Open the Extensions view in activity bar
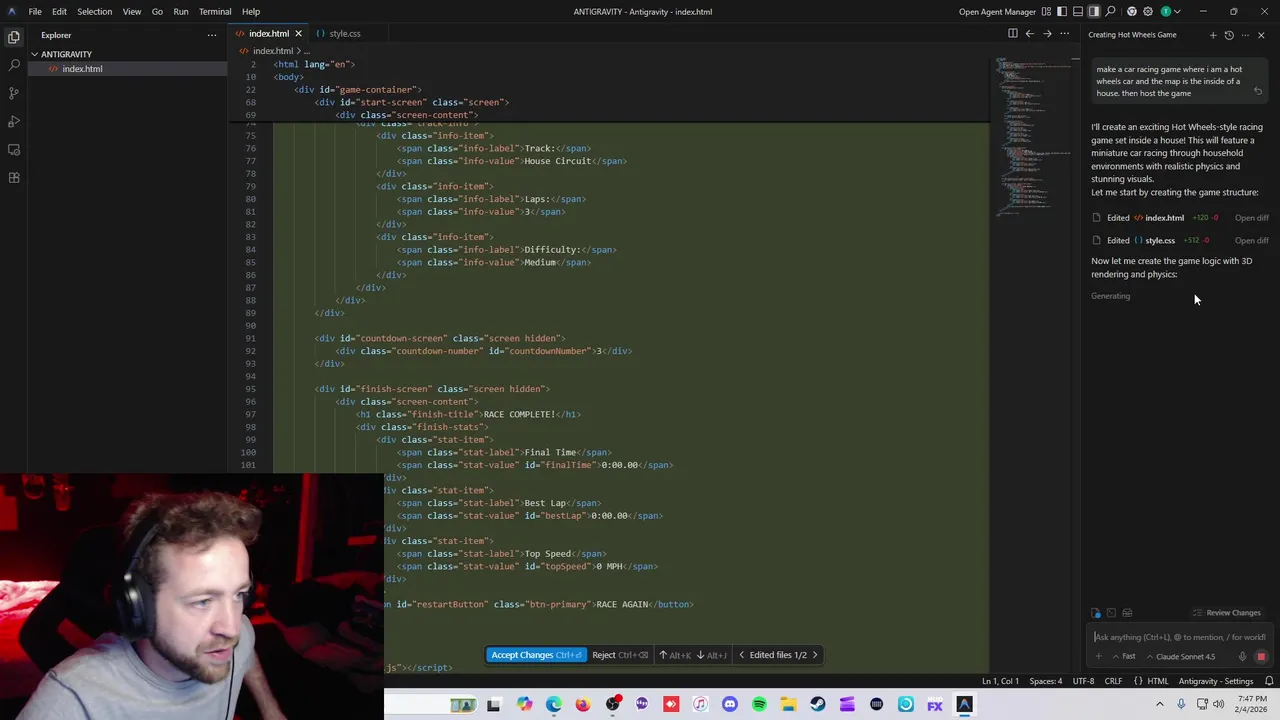1280x720 pixels. click(x=14, y=177)
